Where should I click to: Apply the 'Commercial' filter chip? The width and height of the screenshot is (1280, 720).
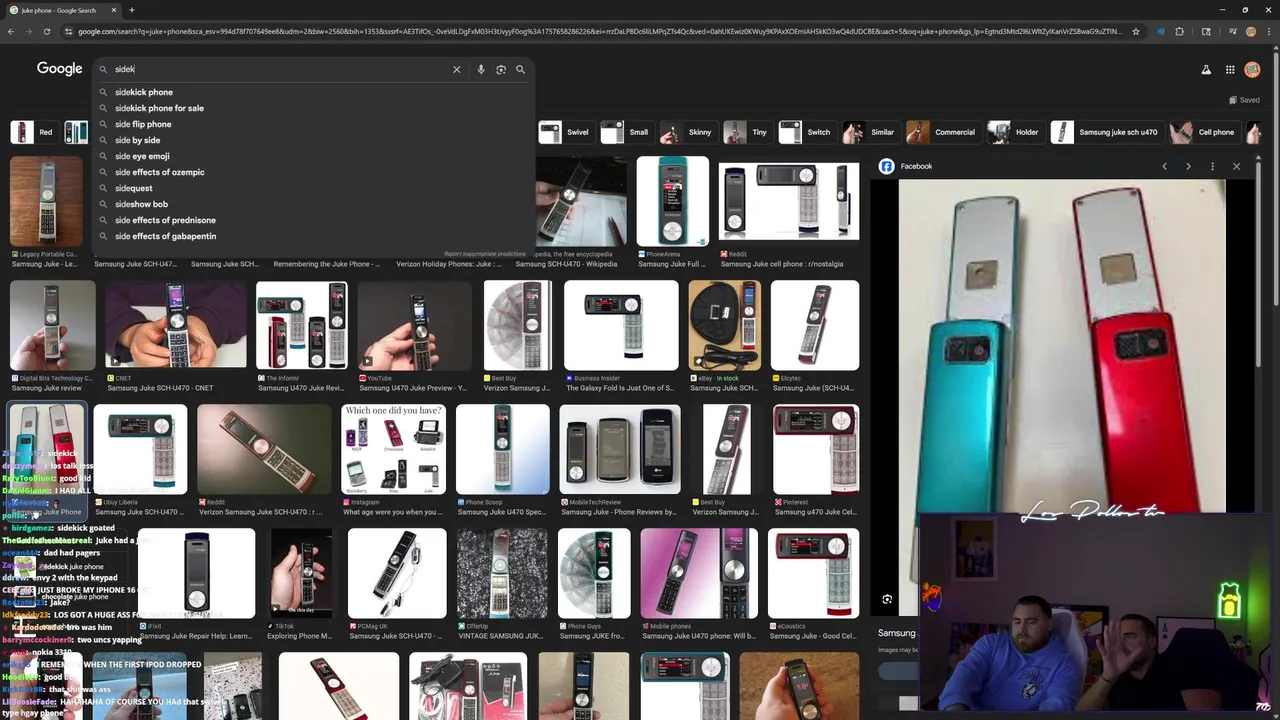(x=942, y=132)
